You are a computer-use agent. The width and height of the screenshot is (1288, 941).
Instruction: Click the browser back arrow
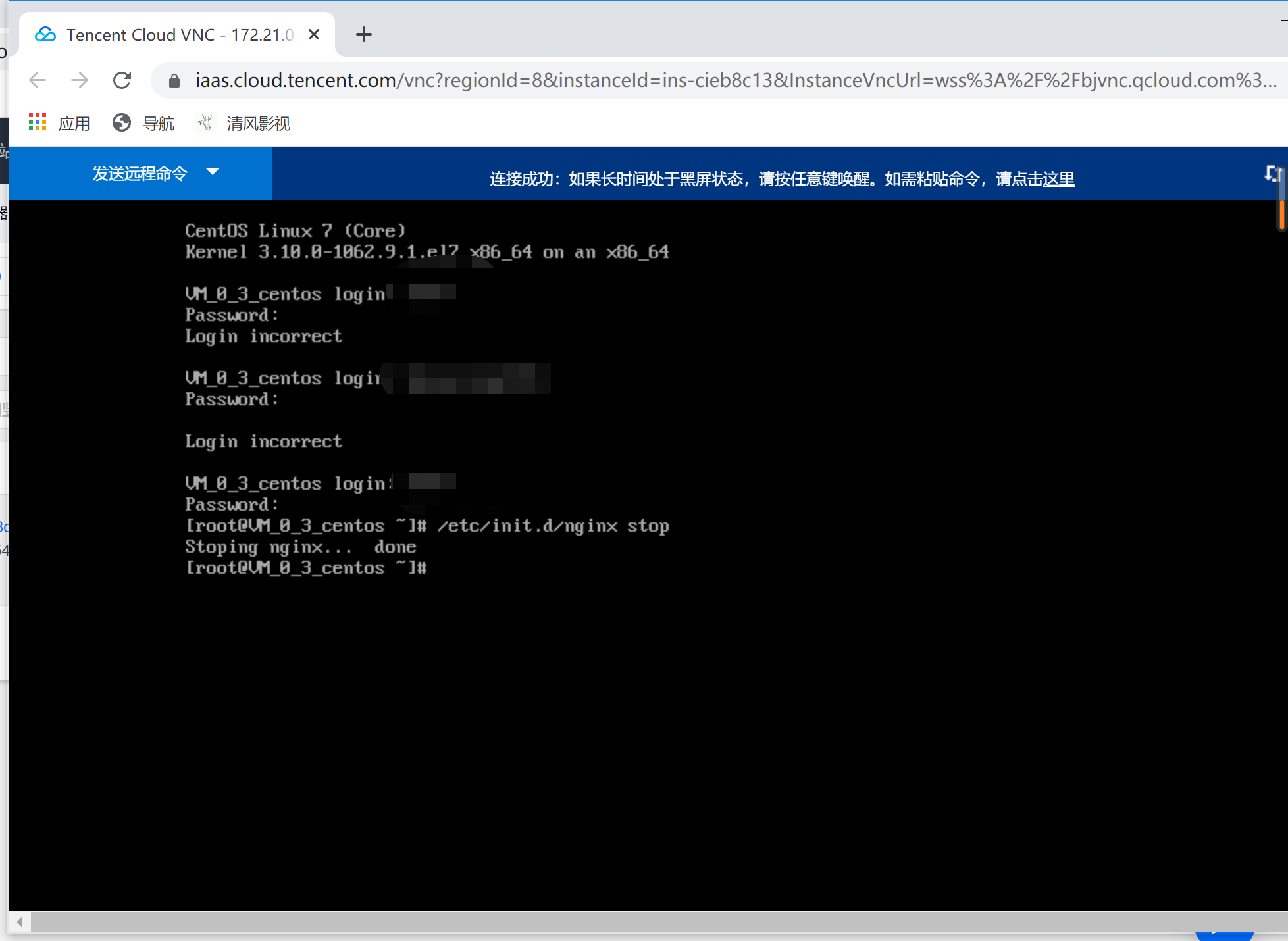click(x=38, y=80)
